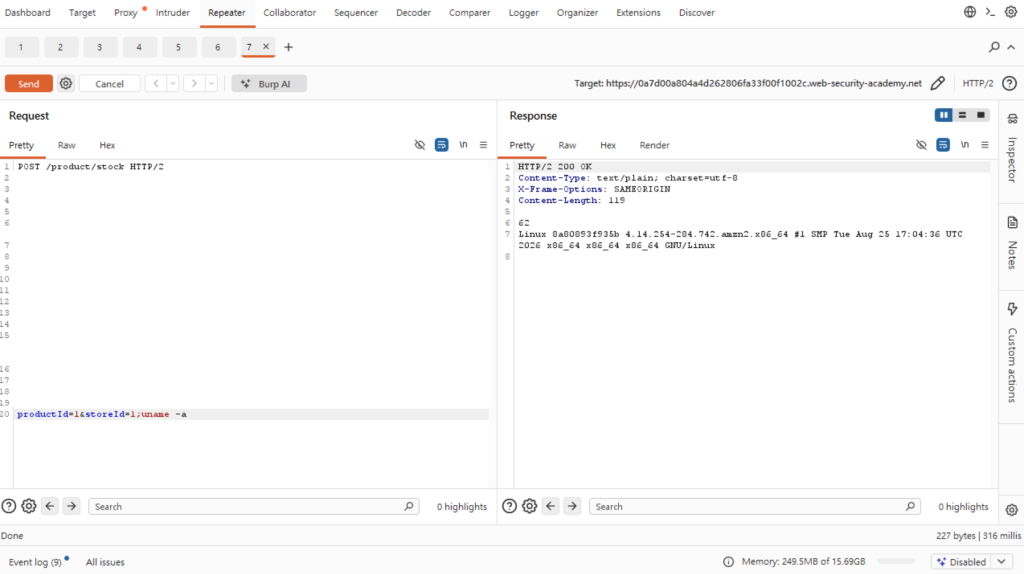Open the Collaborator tab
The height and width of the screenshot is (574, 1024).
[x=289, y=12]
